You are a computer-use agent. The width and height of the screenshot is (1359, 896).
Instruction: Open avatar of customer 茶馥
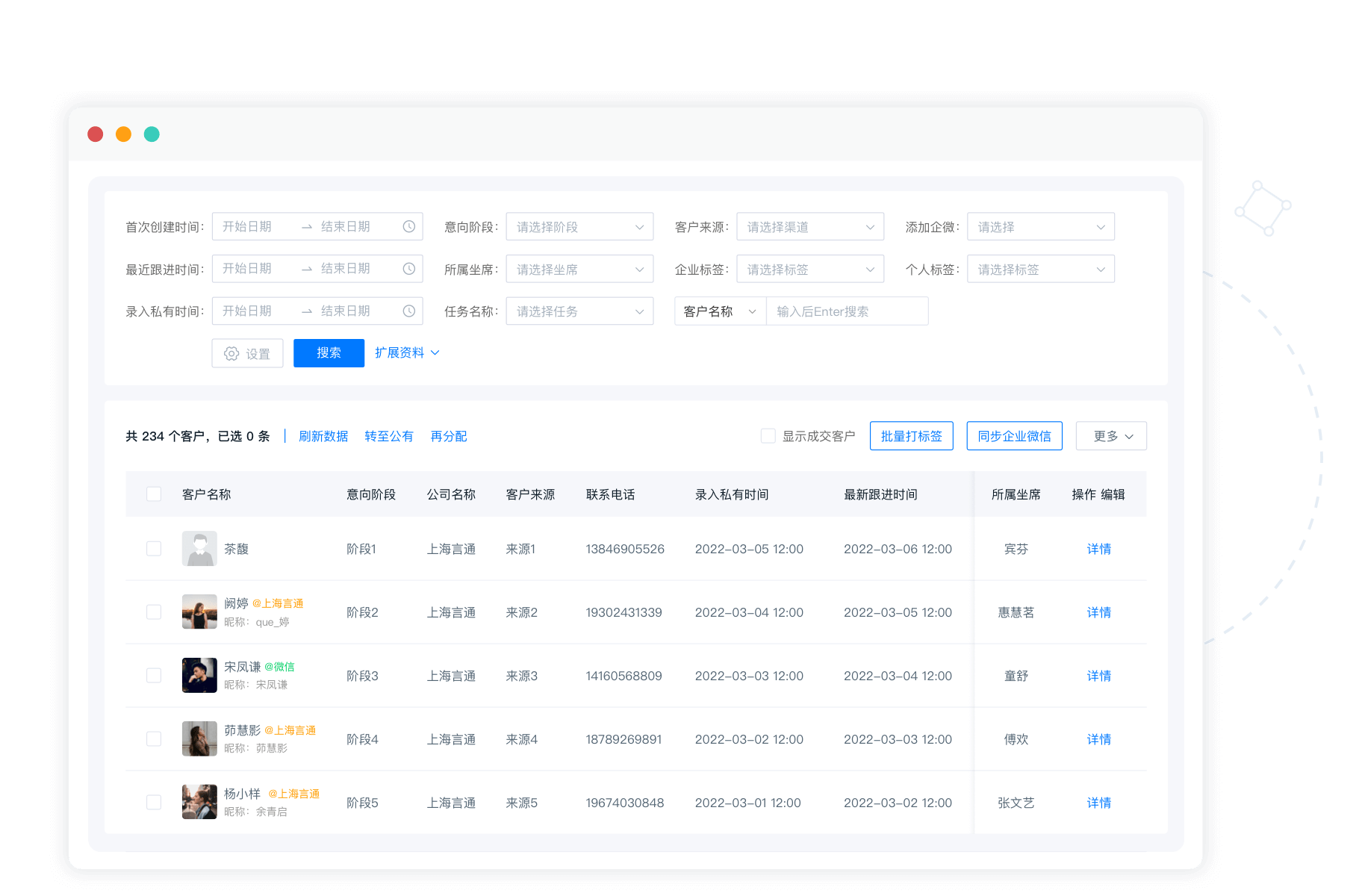point(199,549)
